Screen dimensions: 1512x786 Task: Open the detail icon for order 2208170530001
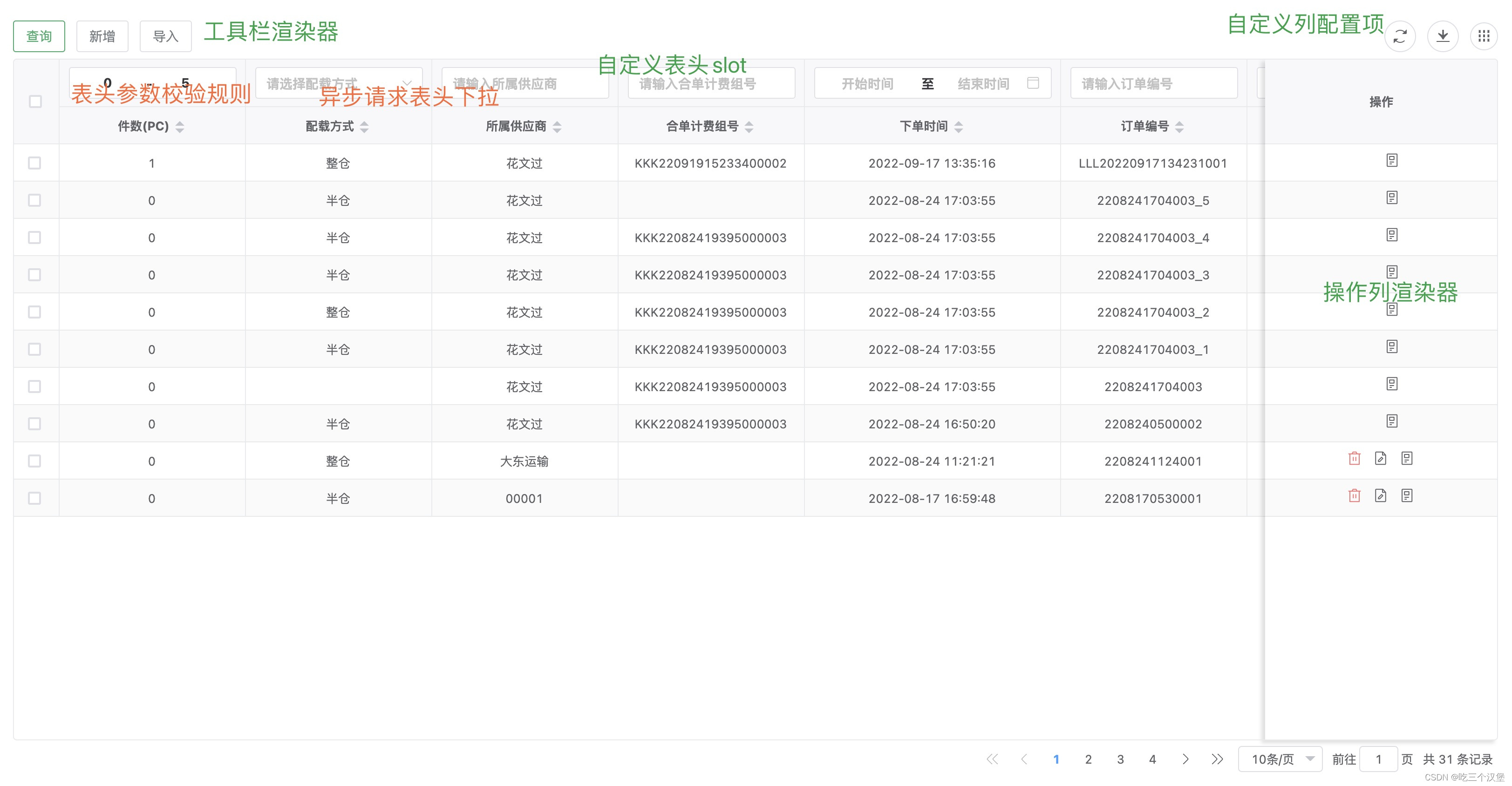click(1407, 495)
